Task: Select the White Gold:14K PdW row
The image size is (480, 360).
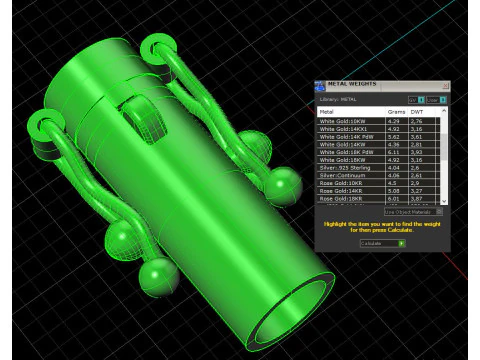Action: coord(378,137)
